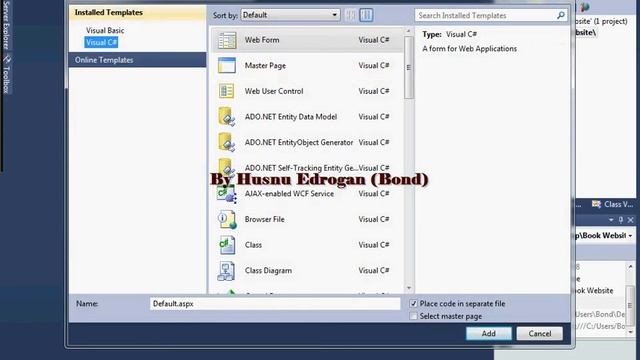
Task: Select the Master Page row text
Action: 265,66
